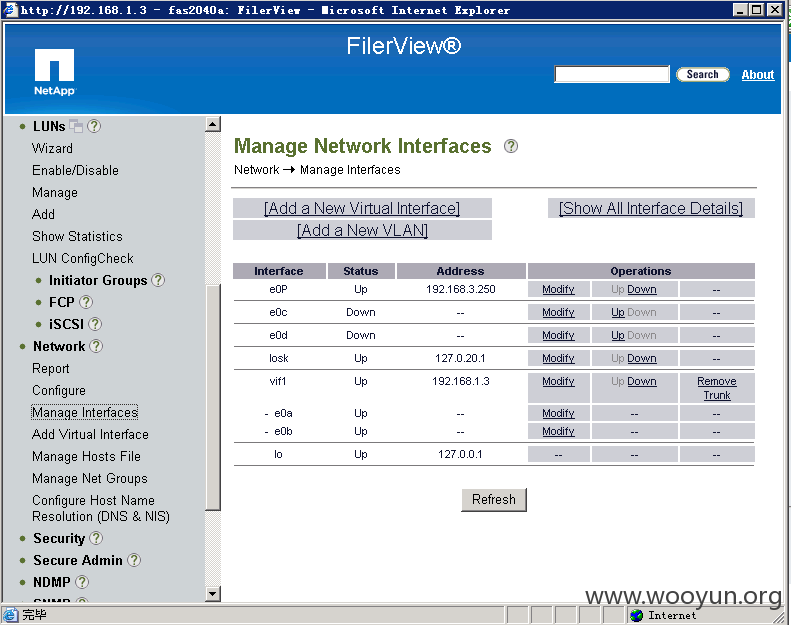Click status bar page icon beside 完毕
This screenshot has width=791, height=625.
pyautogui.click(x=10, y=615)
